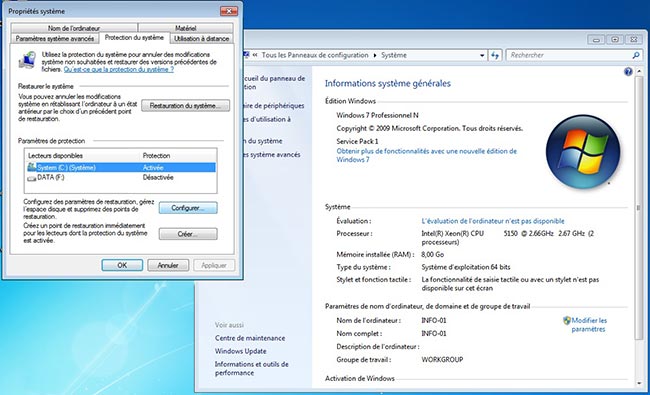Click the DATA (F:) drive icon
The height and width of the screenshot is (395, 650).
coord(32,178)
